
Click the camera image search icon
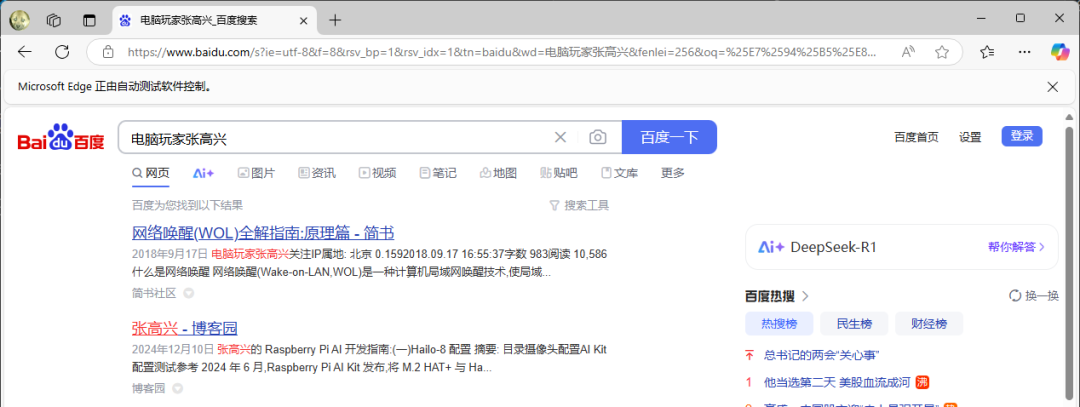(x=597, y=137)
